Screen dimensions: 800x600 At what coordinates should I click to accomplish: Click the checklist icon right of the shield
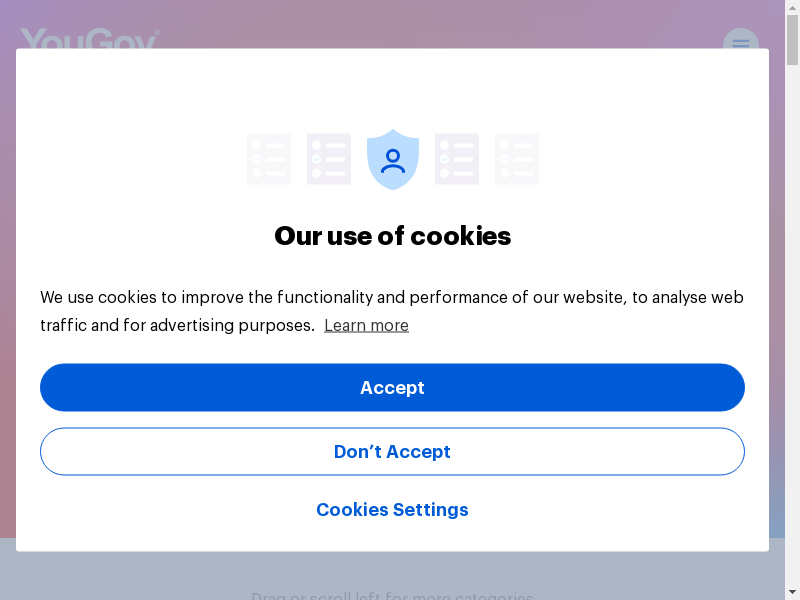coord(457,159)
